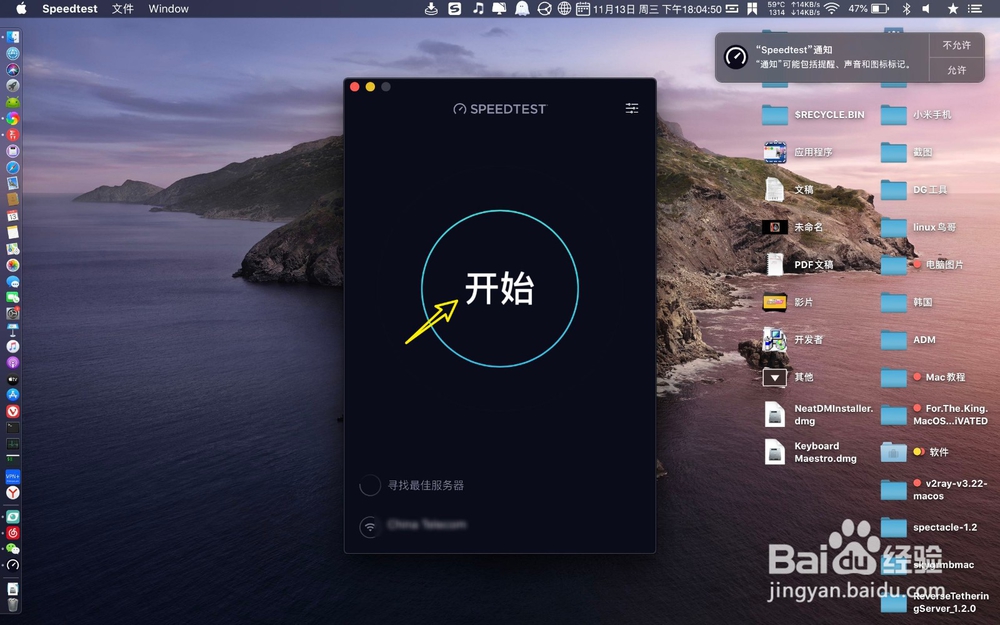
Task: Open Launchpad rocket icon in Dock
Action: pyautogui.click(x=13, y=85)
